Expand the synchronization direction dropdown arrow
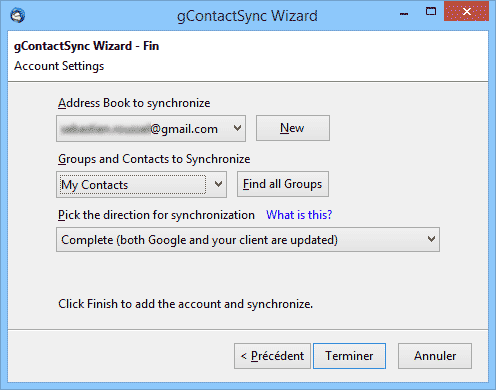496x390 pixels. click(431, 239)
